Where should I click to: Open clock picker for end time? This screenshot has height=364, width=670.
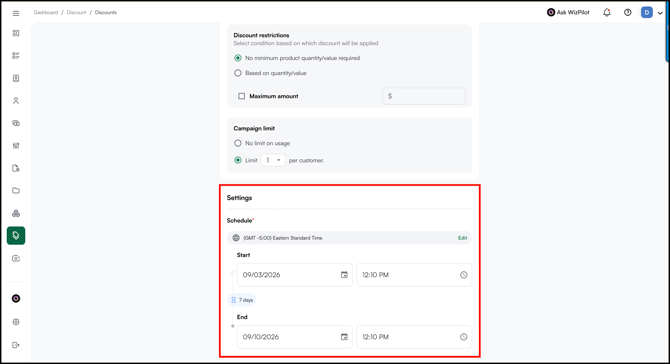click(x=464, y=337)
